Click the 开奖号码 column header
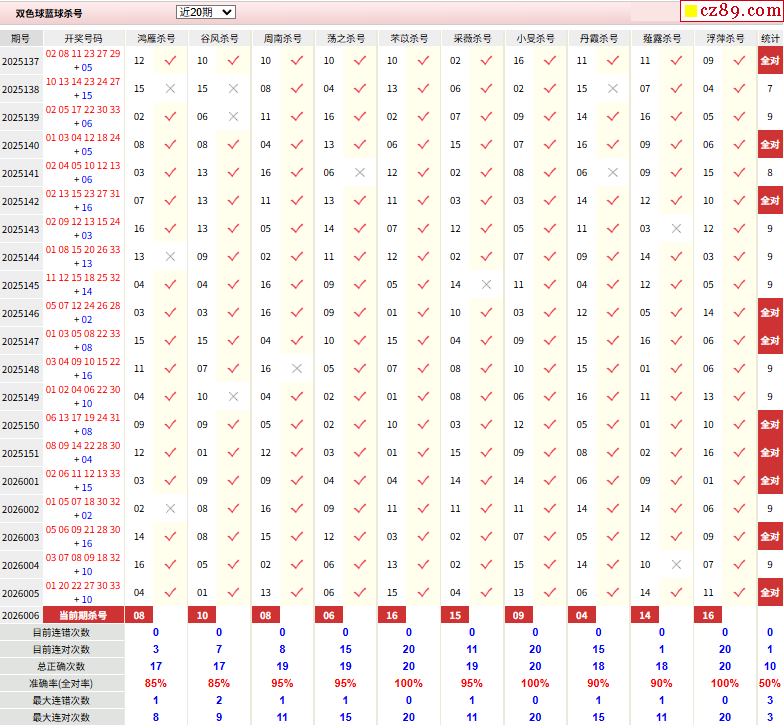The width and height of the screenshot is (784, 728). point(82,38)
